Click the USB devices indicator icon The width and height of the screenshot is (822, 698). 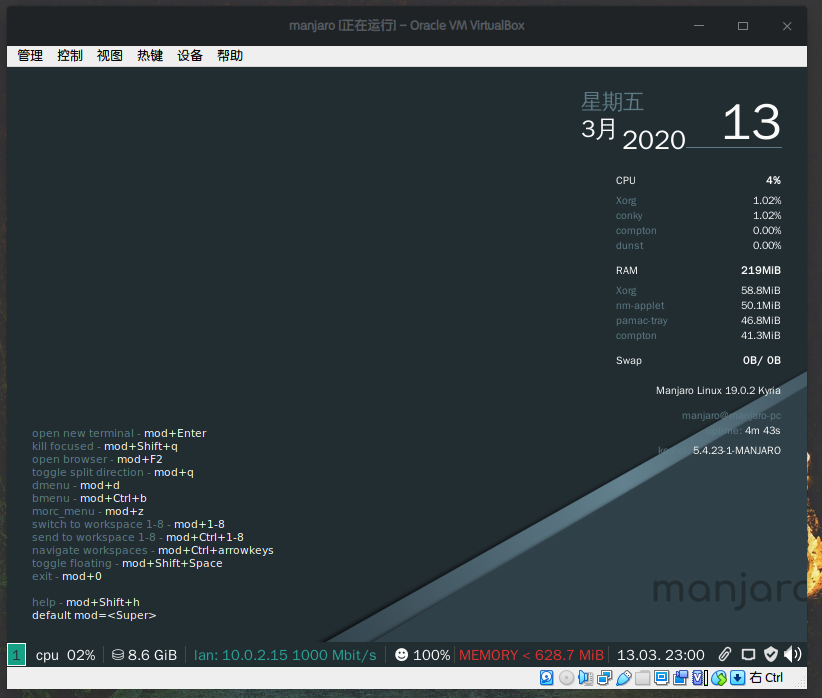coord(623,678)
